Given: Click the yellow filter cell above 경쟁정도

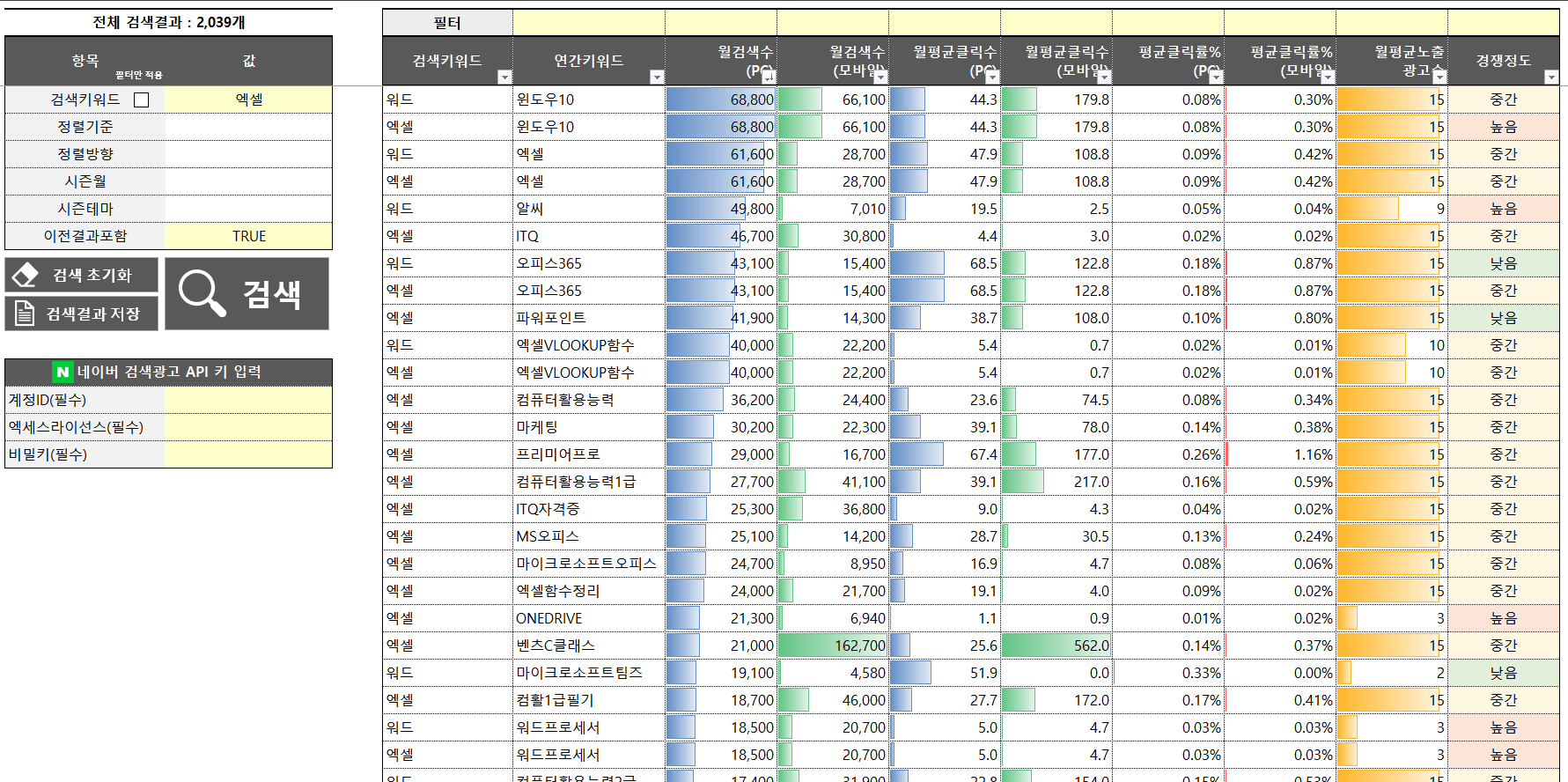Looking at the screenshot, I should (x=1504, y=23).
